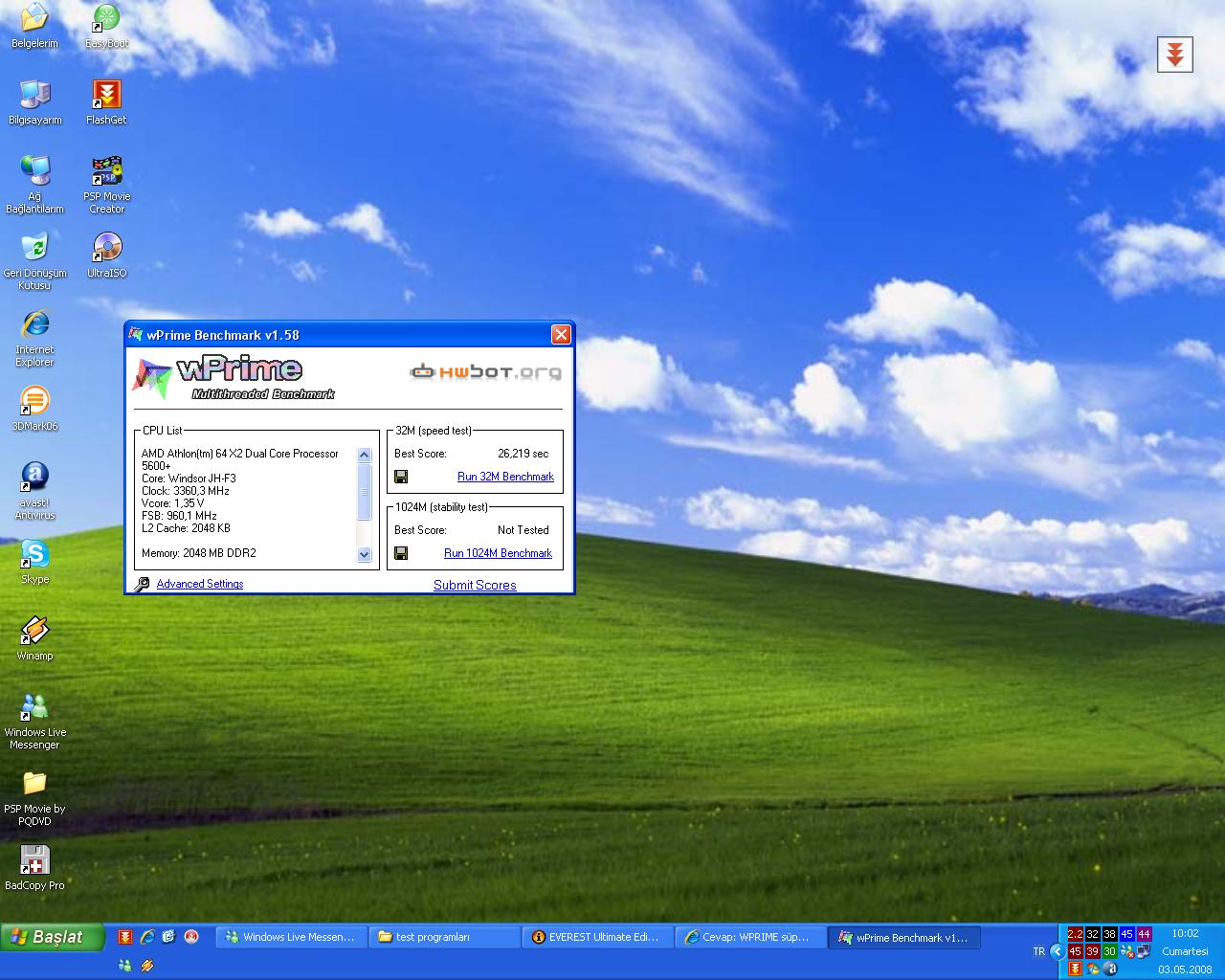Select the PSP Movie Creator shortcut

click(106, 184)
